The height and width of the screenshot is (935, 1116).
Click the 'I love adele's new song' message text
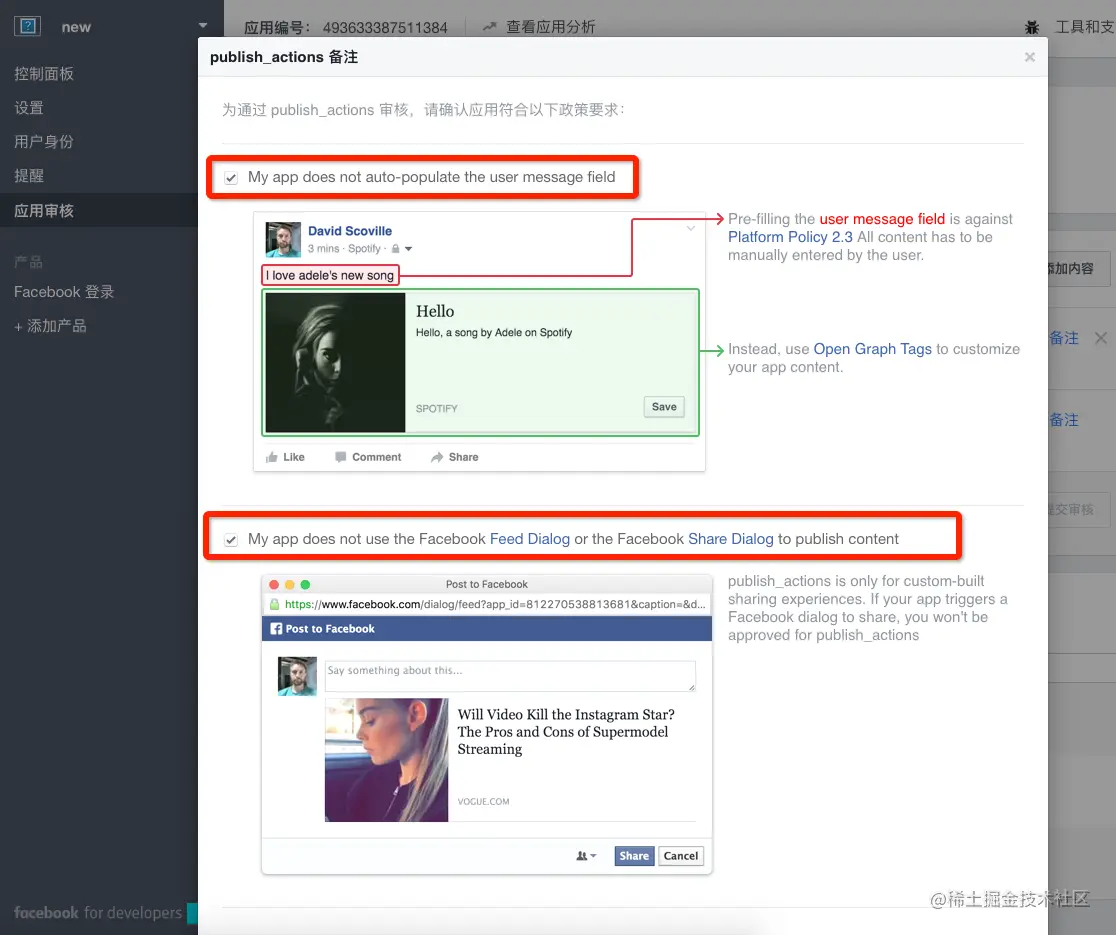[330, 275]
